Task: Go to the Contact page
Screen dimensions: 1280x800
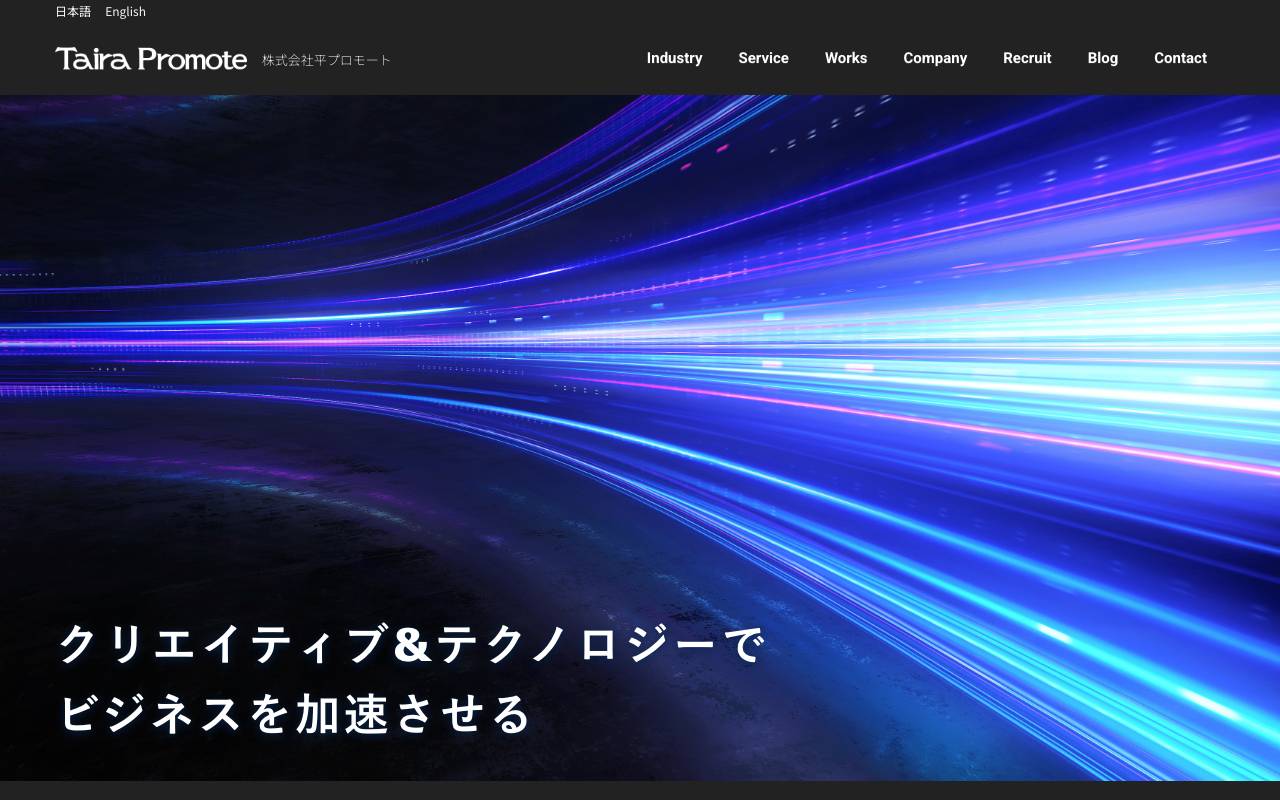Action: [x=1180, y=58]
